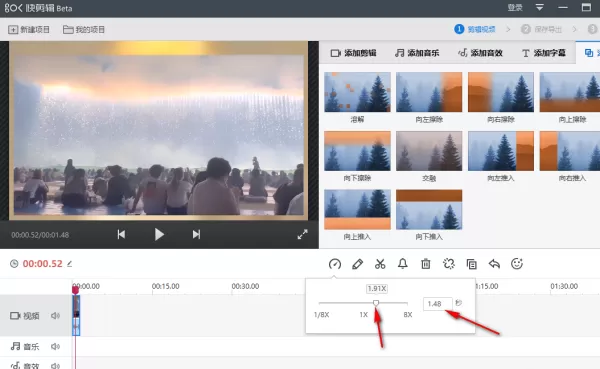600x369 pixels.
Task: Click the speed slider handle at 1.91X
Action: (376, 303)
